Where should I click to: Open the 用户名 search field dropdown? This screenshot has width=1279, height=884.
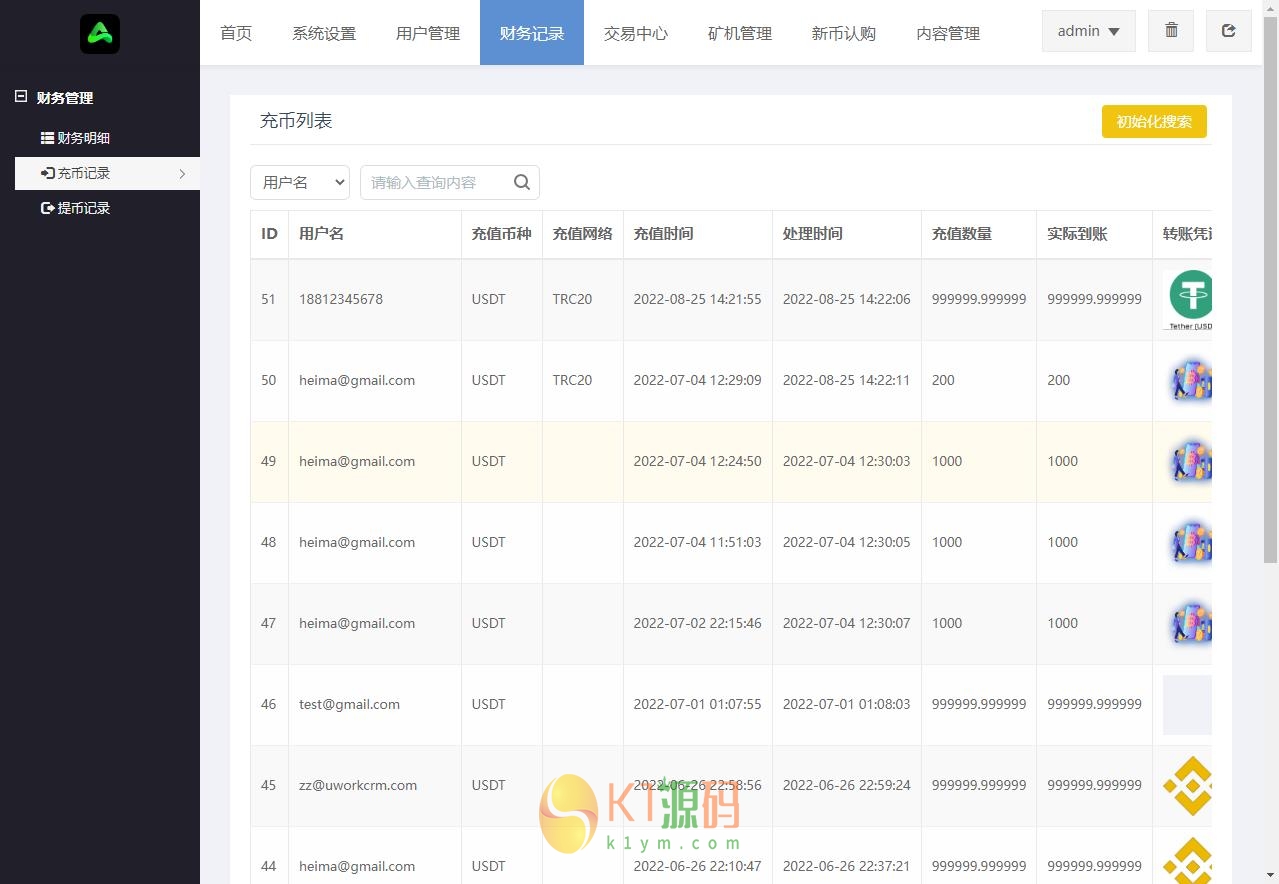coord(300,182)
